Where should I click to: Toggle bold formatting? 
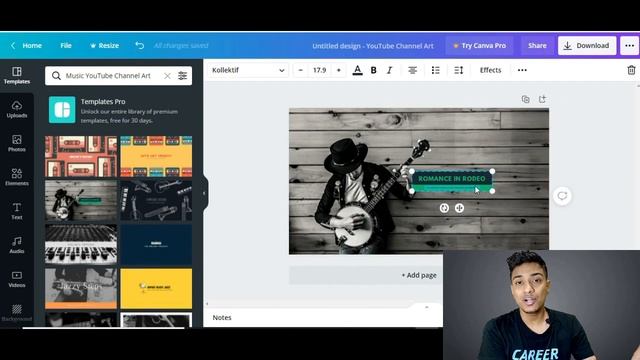click(x=373, y=70)
